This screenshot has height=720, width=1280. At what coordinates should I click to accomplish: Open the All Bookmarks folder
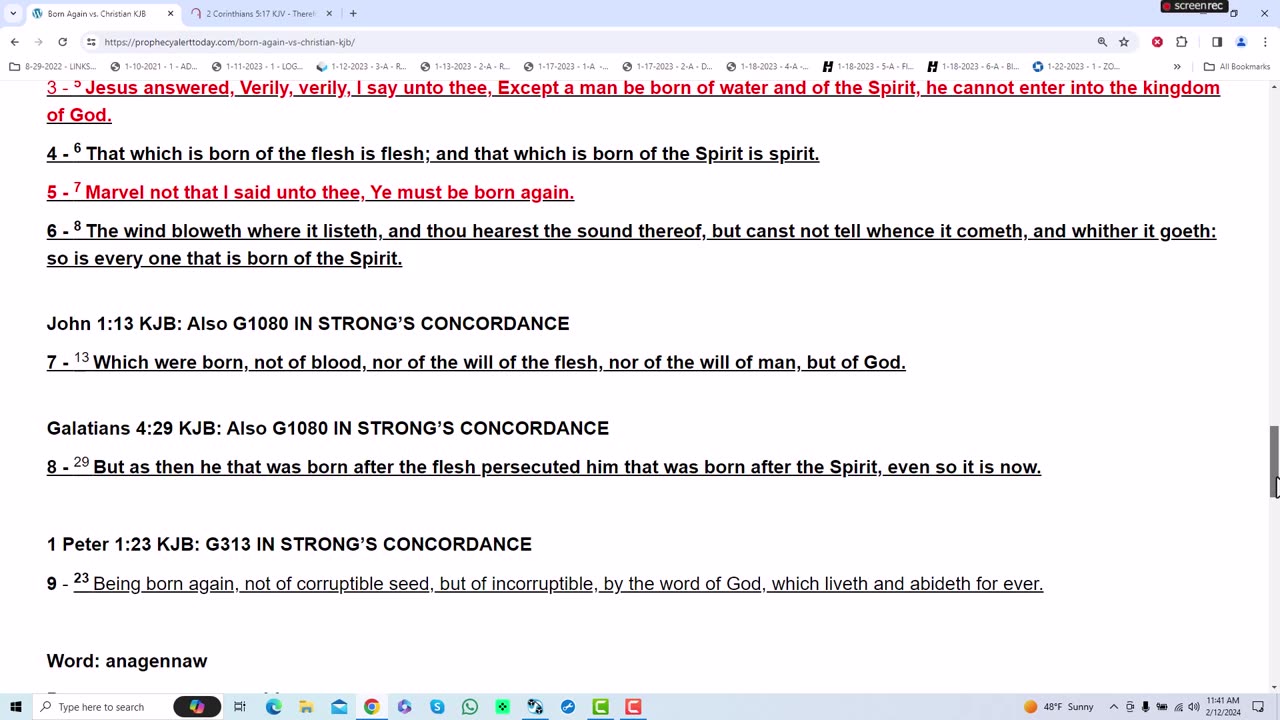point(1237,67)
